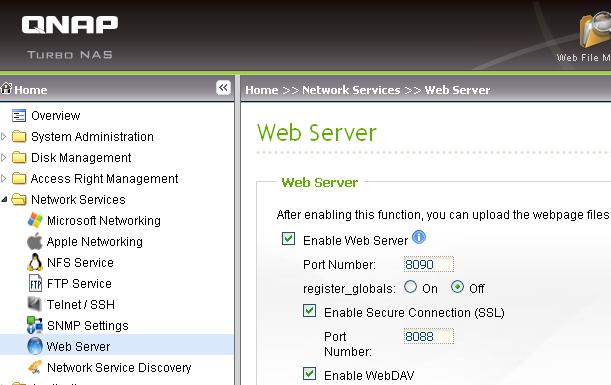This screenshot has width=611, height=385.
Task: Click the Access Right Management folder icon
Action: click(x=19, y=179)
